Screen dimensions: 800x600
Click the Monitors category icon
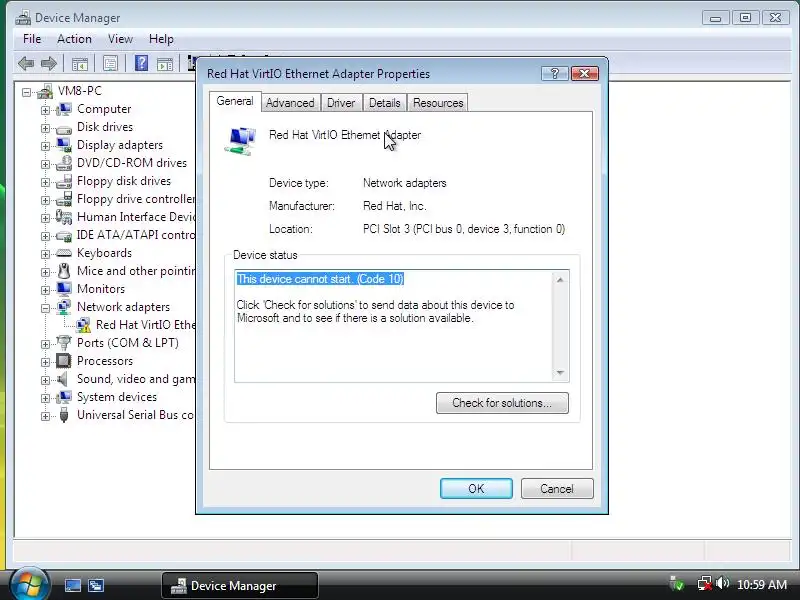(x=64, y=289)
